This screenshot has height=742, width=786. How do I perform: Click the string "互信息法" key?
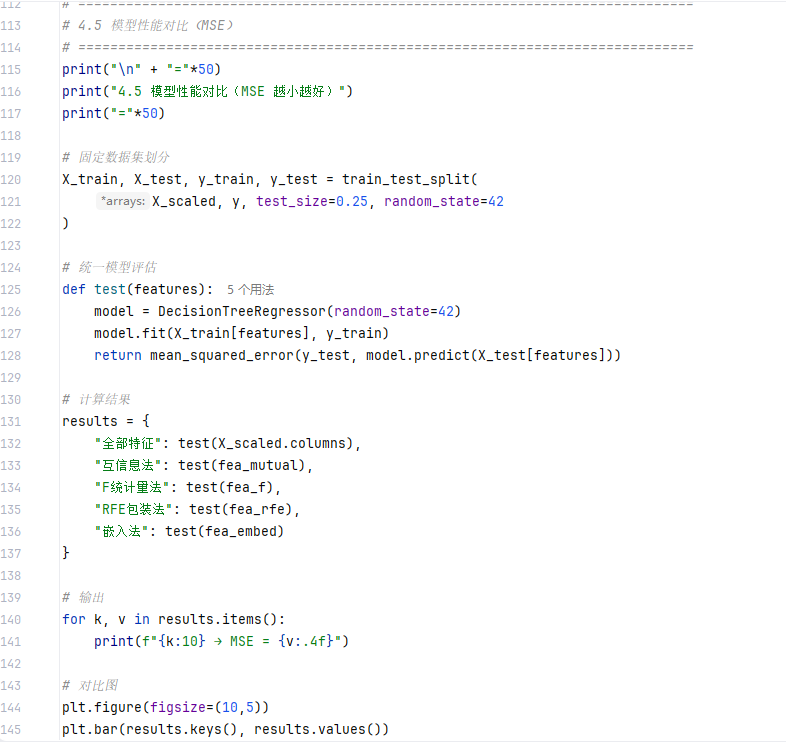coord(128,465)
